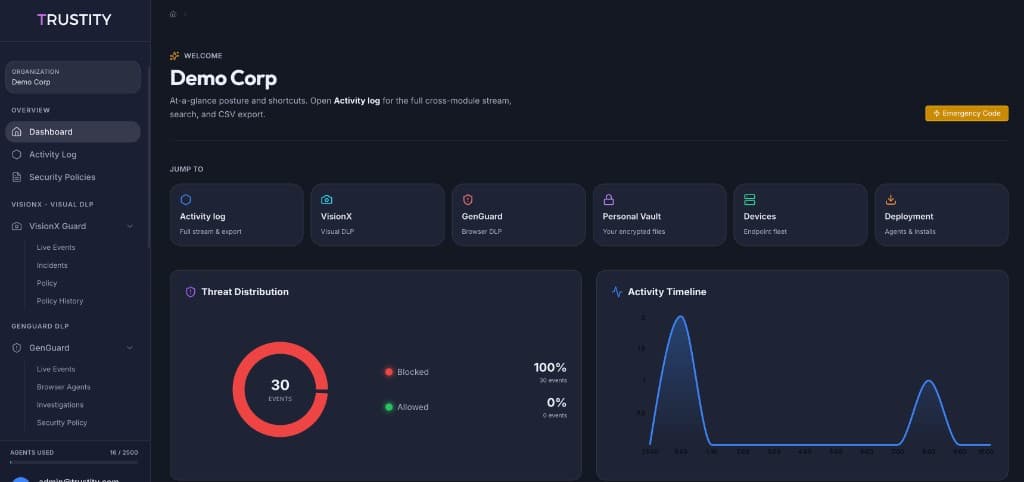Expand the VisionX Guard chevron
Viewport: 1024px width, 482px height.
tap(130, 226)
